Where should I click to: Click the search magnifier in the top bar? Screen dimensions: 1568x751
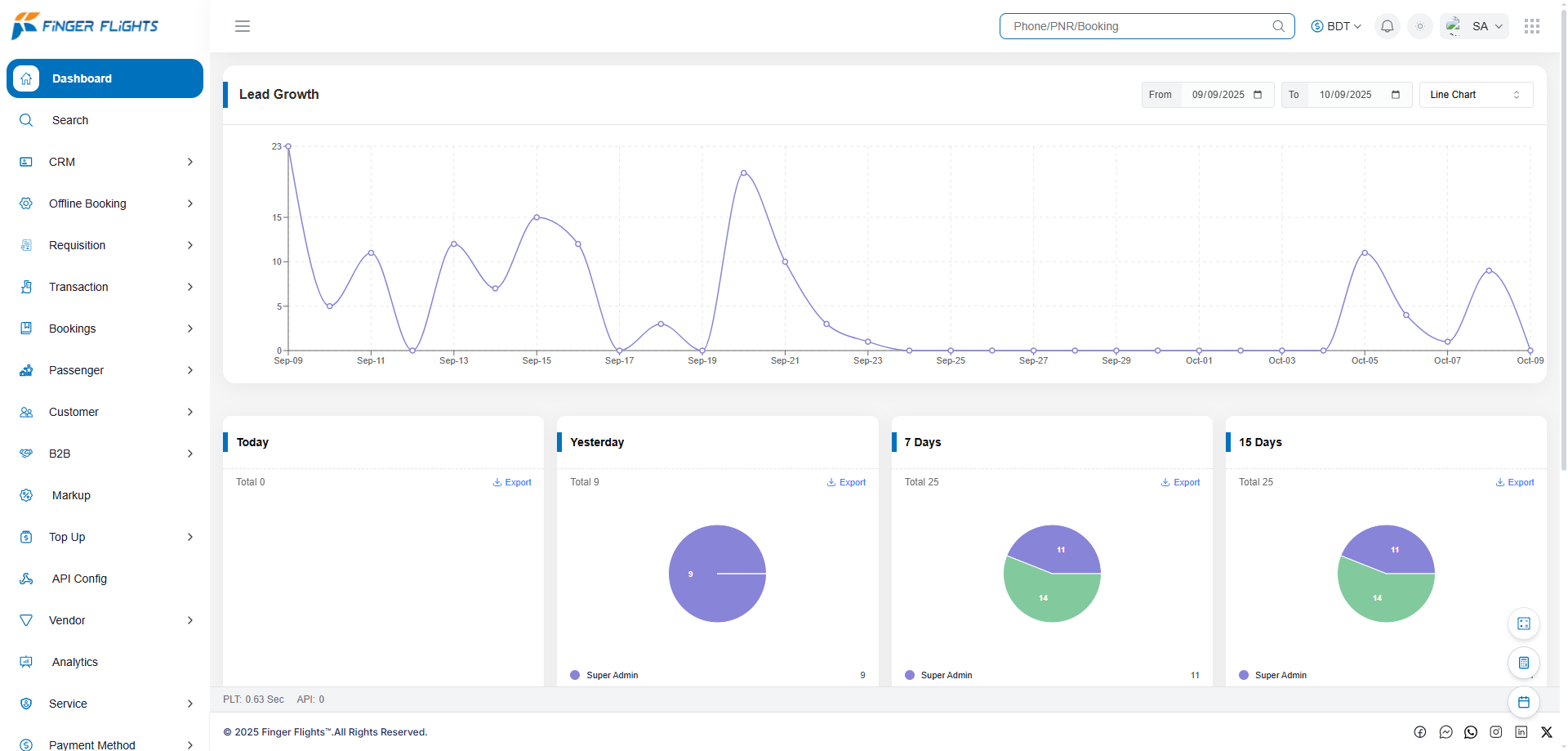coord(1278,26)
